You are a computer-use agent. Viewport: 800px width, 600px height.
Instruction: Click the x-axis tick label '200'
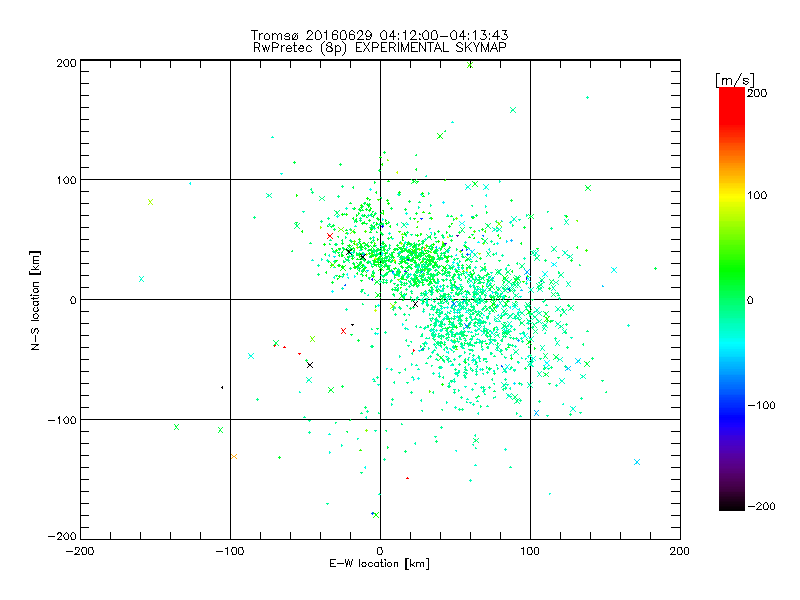(680, 551)
